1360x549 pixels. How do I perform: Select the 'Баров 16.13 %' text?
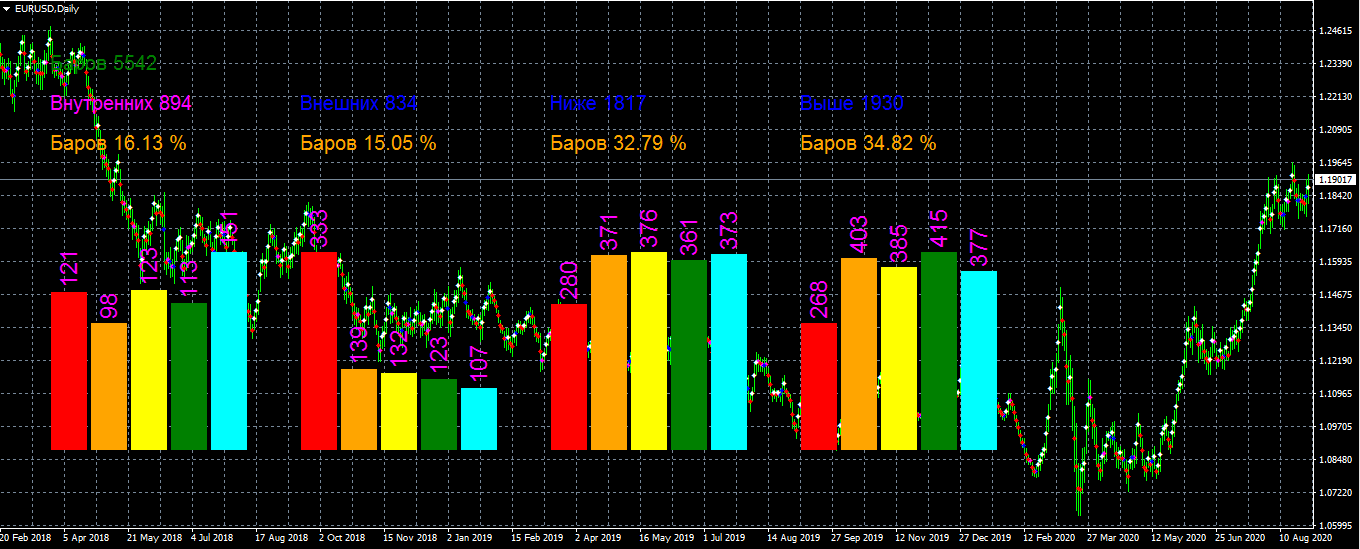119,143
